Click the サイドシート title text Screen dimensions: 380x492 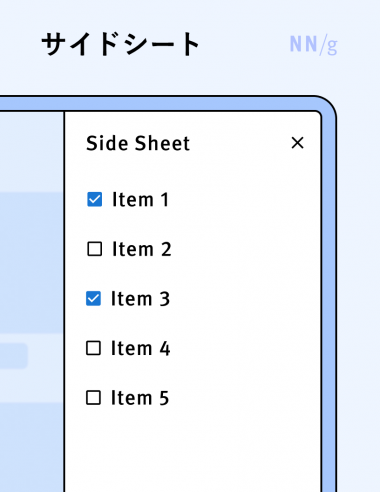point(121,44)
